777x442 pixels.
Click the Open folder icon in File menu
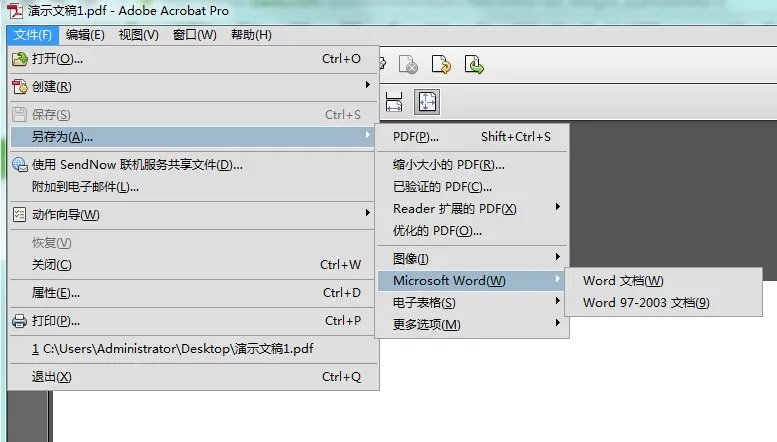coord(20,59)
